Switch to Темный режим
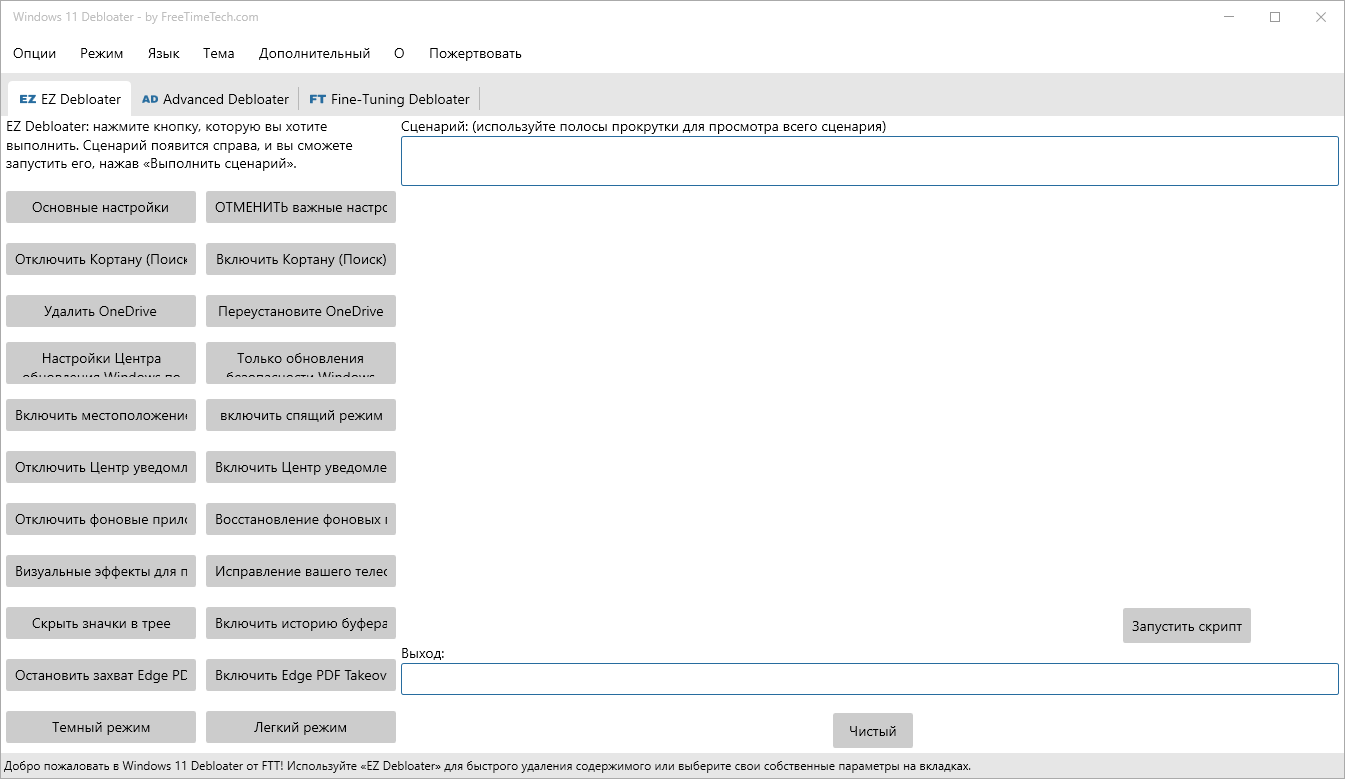The height and width of the screenshot is (779, 1345). point(100,727)
